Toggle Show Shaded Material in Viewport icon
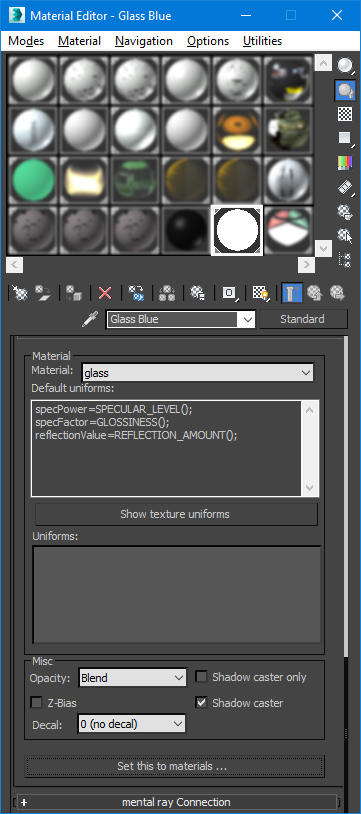The width and height of the screenshot is (361, 814). pyautogui.click(x=260, y=293)
